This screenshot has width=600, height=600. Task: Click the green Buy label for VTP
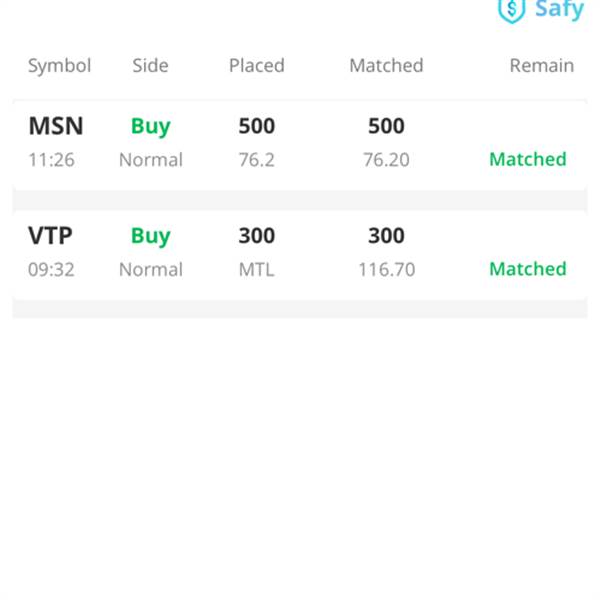(151, 236)
